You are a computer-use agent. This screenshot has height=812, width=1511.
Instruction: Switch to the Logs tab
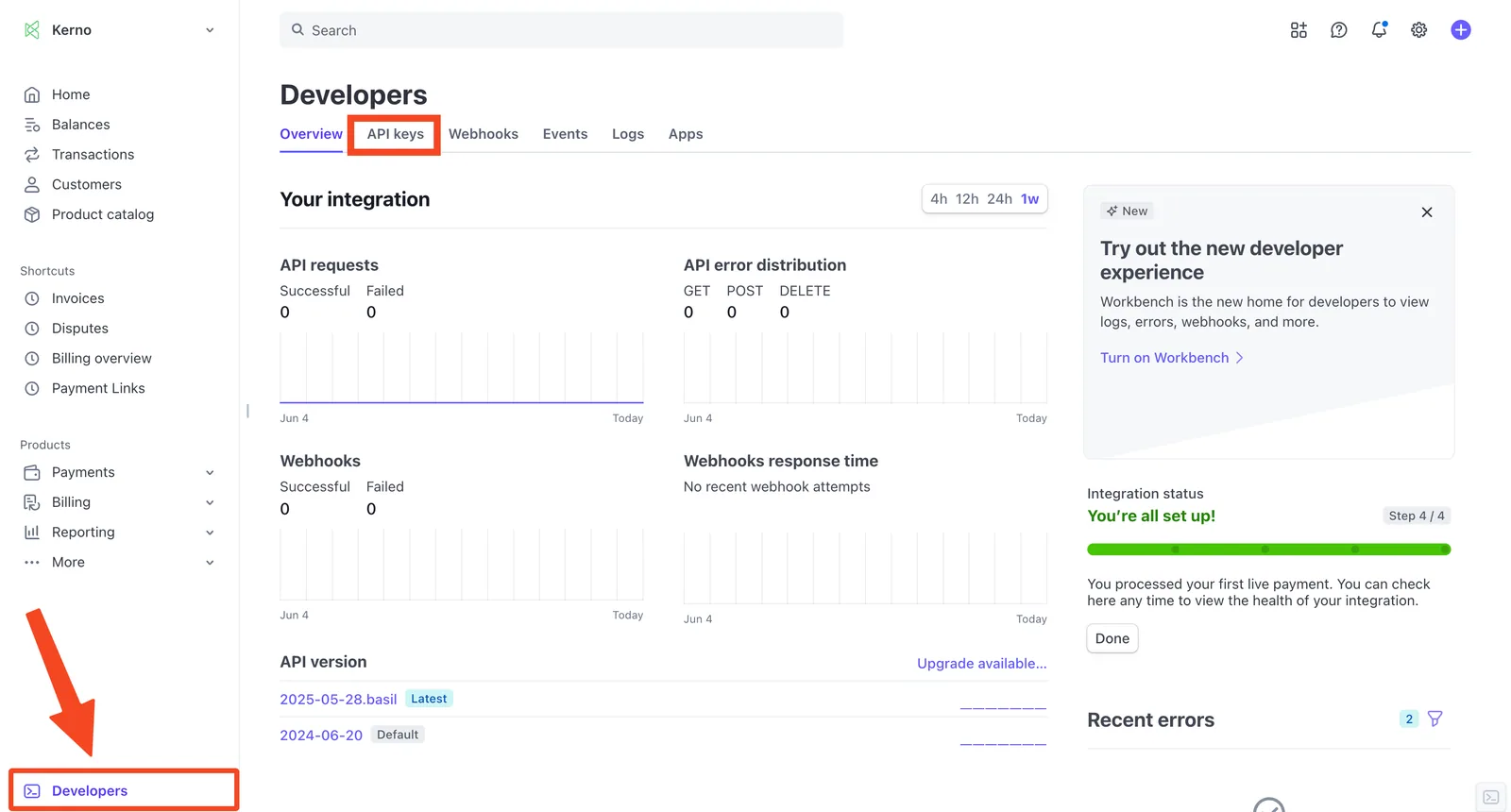[628, 134]
